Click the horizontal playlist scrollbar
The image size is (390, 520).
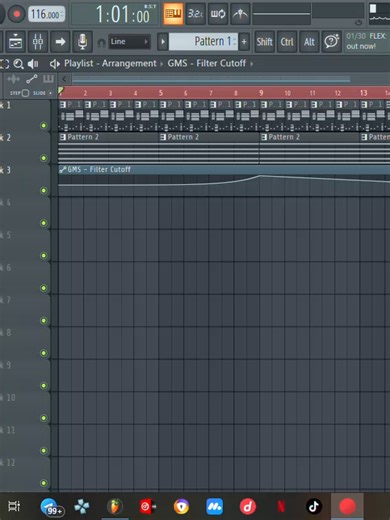click(211, 79)
